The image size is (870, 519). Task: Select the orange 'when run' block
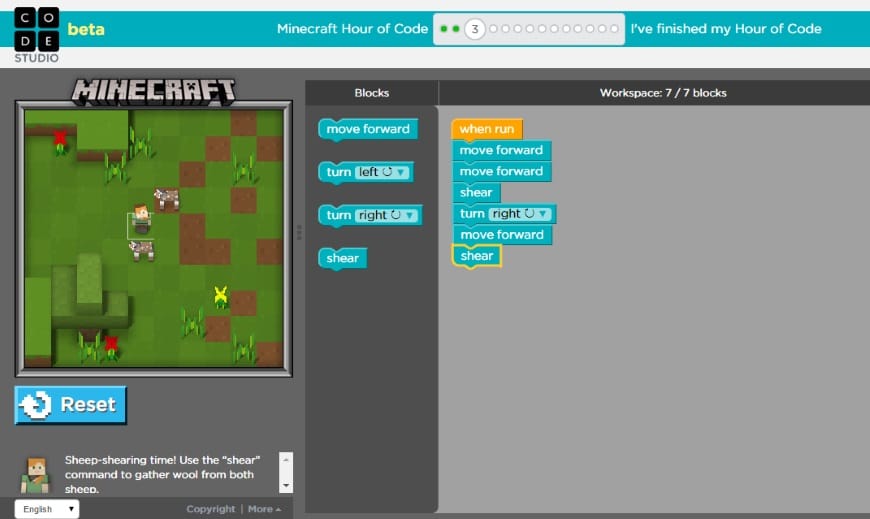pyautogui.click(x=487, y=129)
